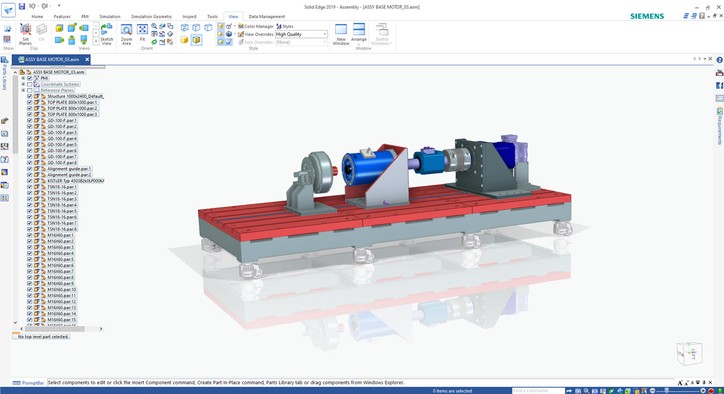This screenshot has width=724, height=394.
Task: Open View Overrides settings
Action: pos(256,34)
